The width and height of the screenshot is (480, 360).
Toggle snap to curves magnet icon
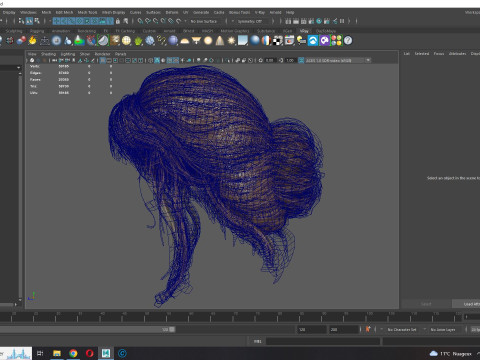148,21
